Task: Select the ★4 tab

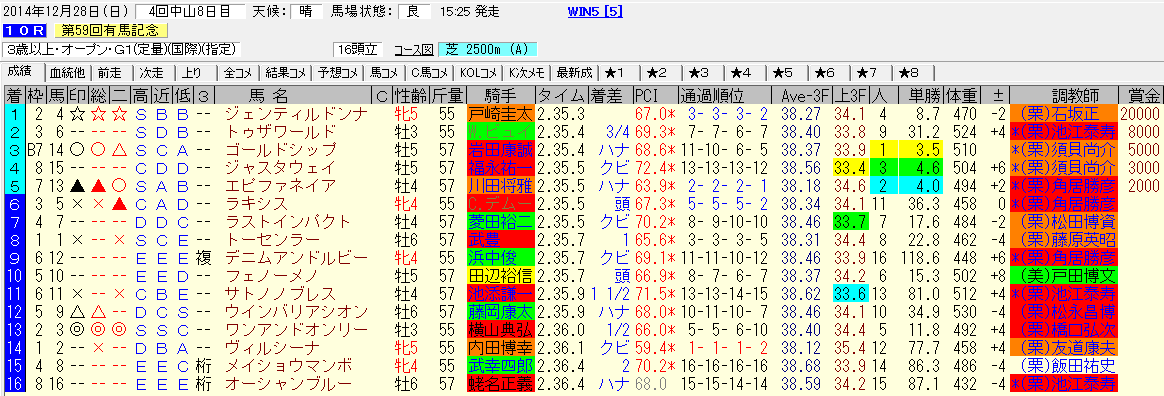Action: click(x=746, y=73)
